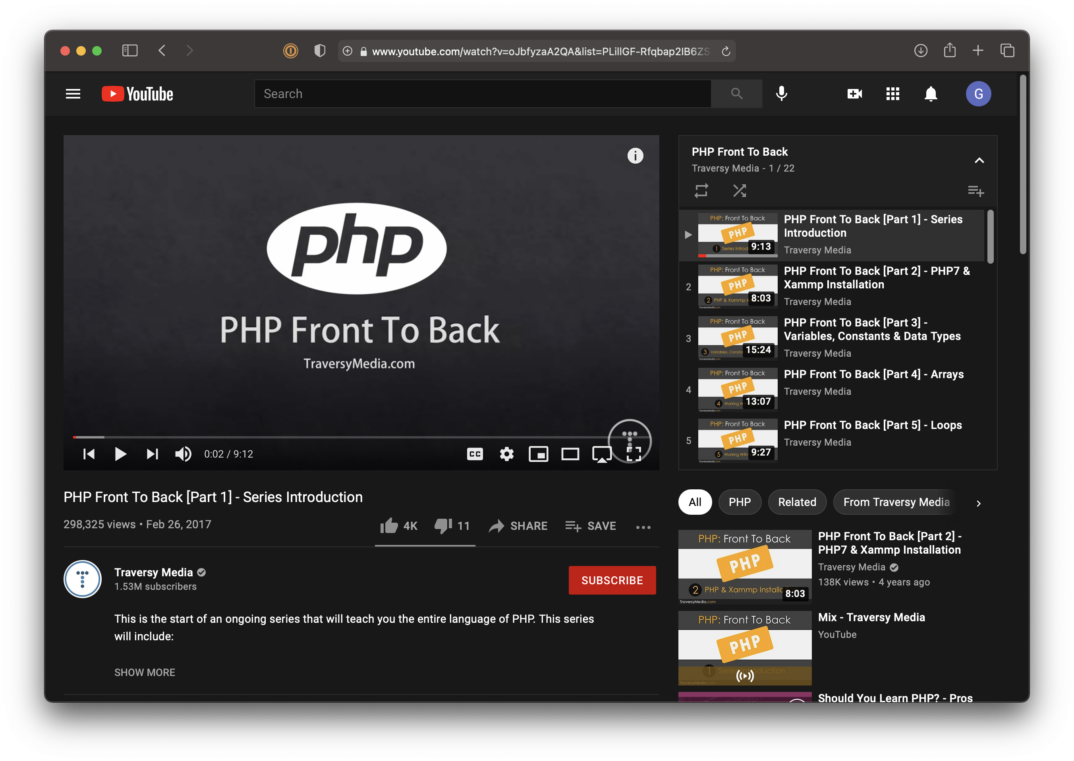Open miniplayer mode
The image size is (1074, 761).
coord(538,453)
